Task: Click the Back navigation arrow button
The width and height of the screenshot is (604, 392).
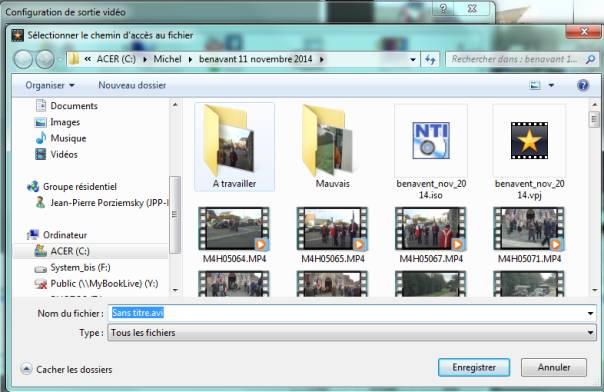Action: 23,60
